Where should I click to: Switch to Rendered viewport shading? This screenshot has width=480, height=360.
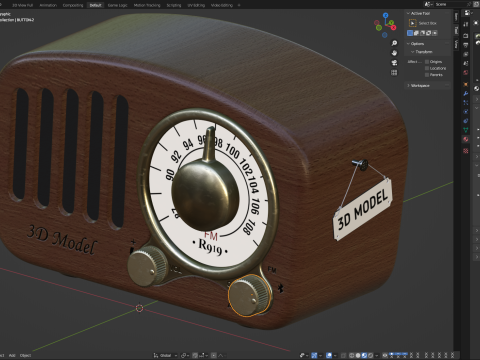[x=370, y=355]
